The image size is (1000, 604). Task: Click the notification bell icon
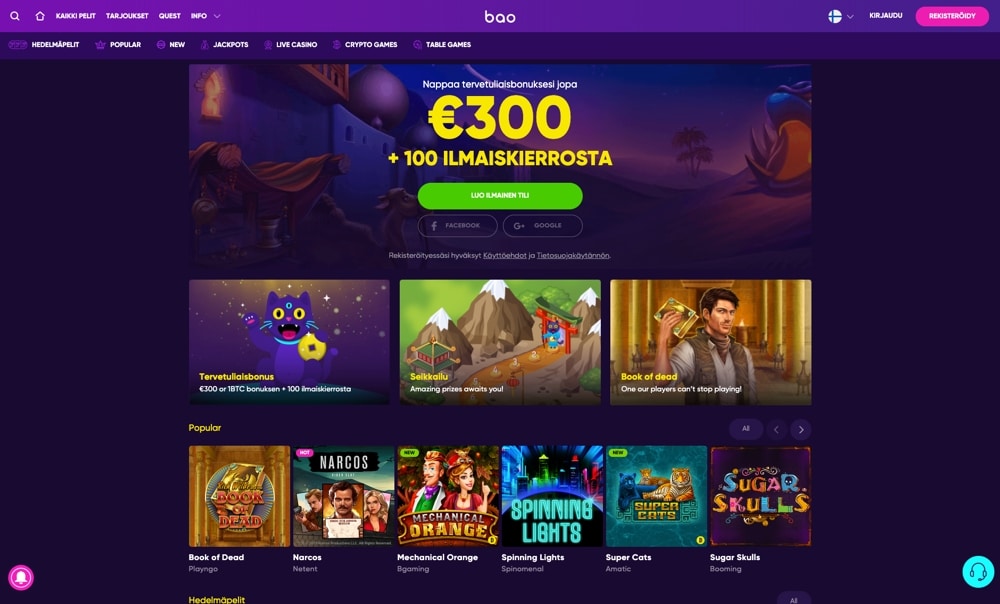21,577
